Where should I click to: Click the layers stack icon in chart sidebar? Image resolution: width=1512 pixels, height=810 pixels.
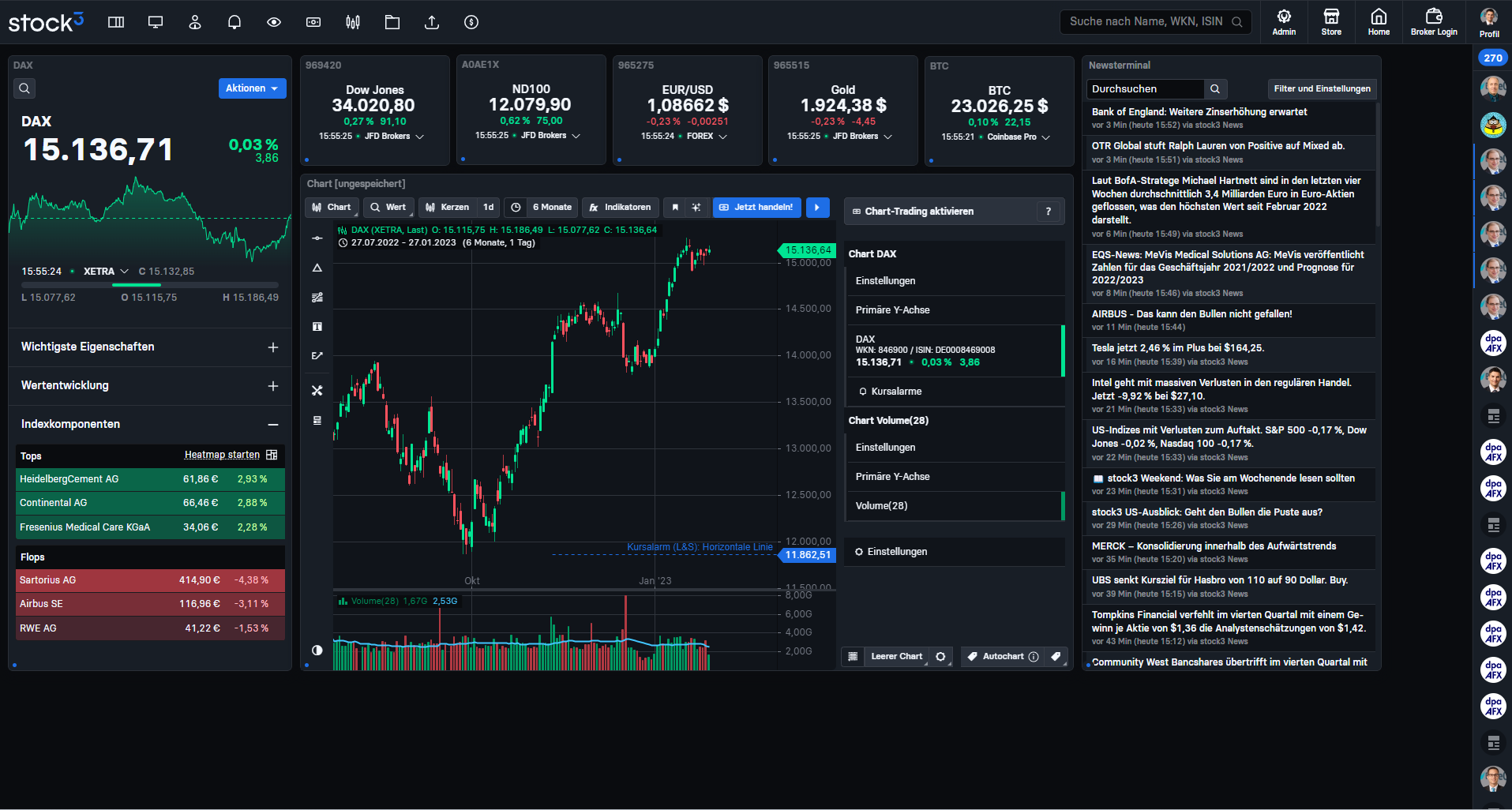pyautogui.click(x=317, y=420)
